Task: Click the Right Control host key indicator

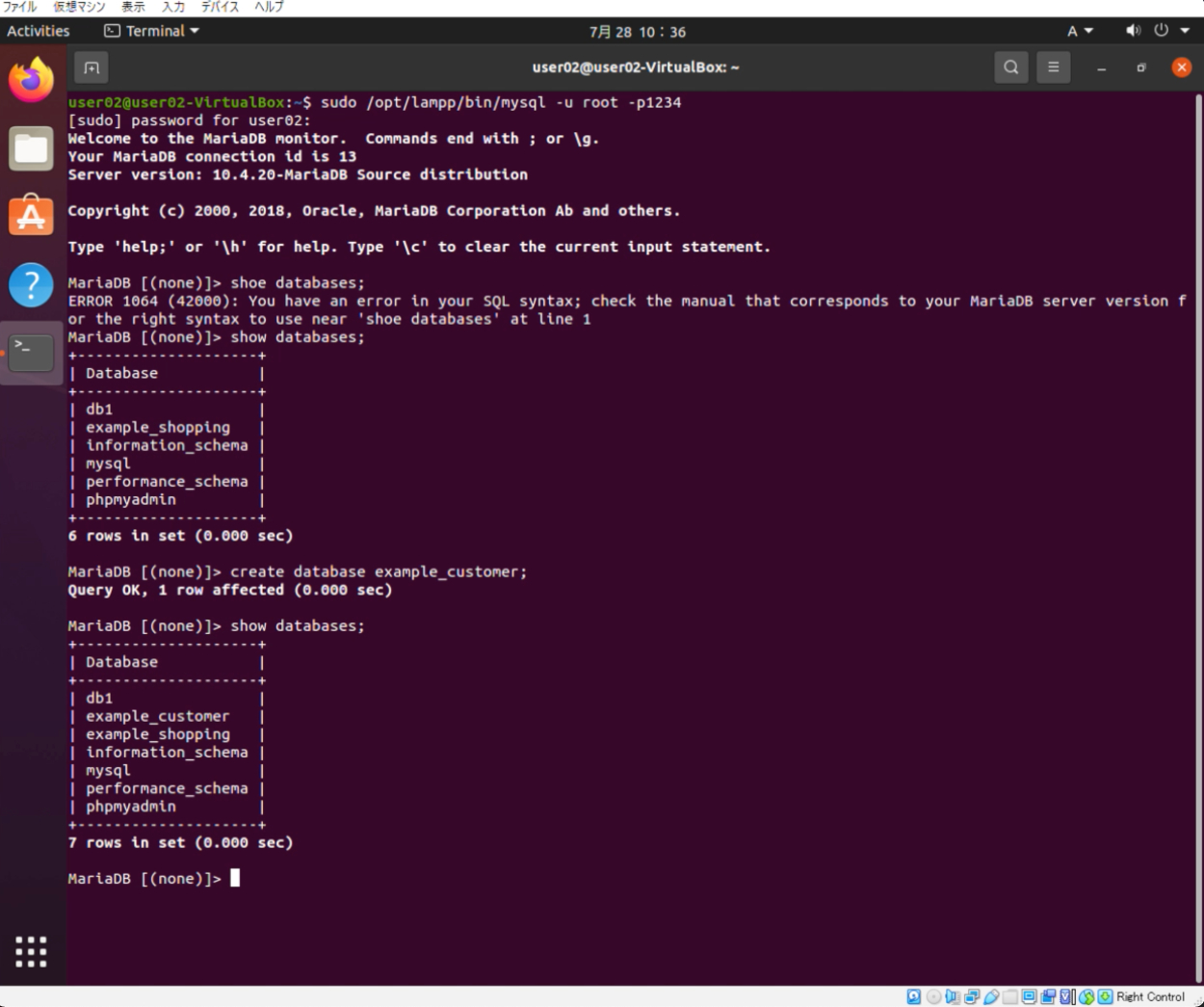Action: click(x=1150, y=996)
